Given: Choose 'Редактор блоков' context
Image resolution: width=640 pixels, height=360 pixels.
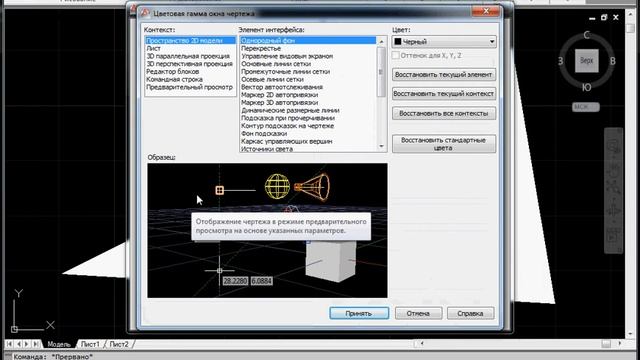Looking at the screenshot, I should click(172, 71).
